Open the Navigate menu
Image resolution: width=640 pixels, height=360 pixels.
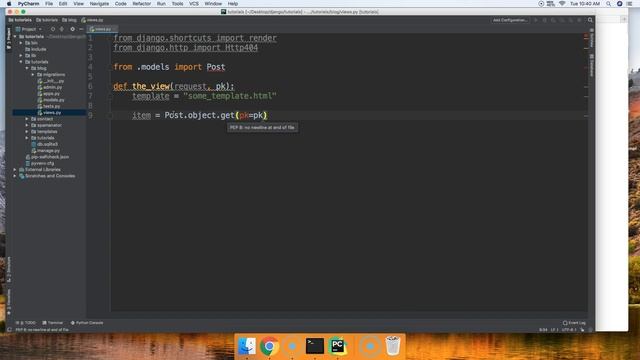point(99,4)
